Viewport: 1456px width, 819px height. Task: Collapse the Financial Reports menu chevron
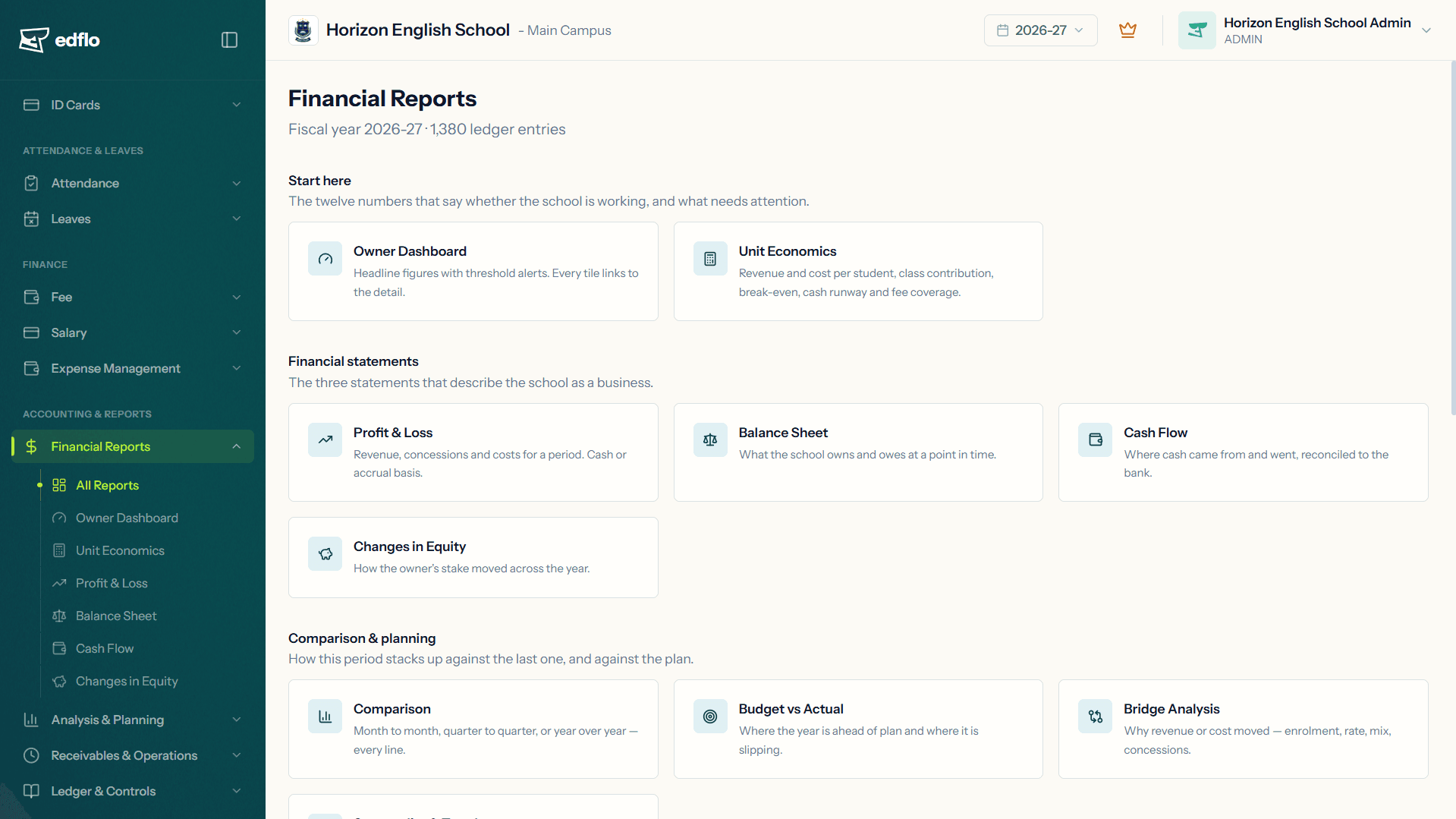click(237, 446)
